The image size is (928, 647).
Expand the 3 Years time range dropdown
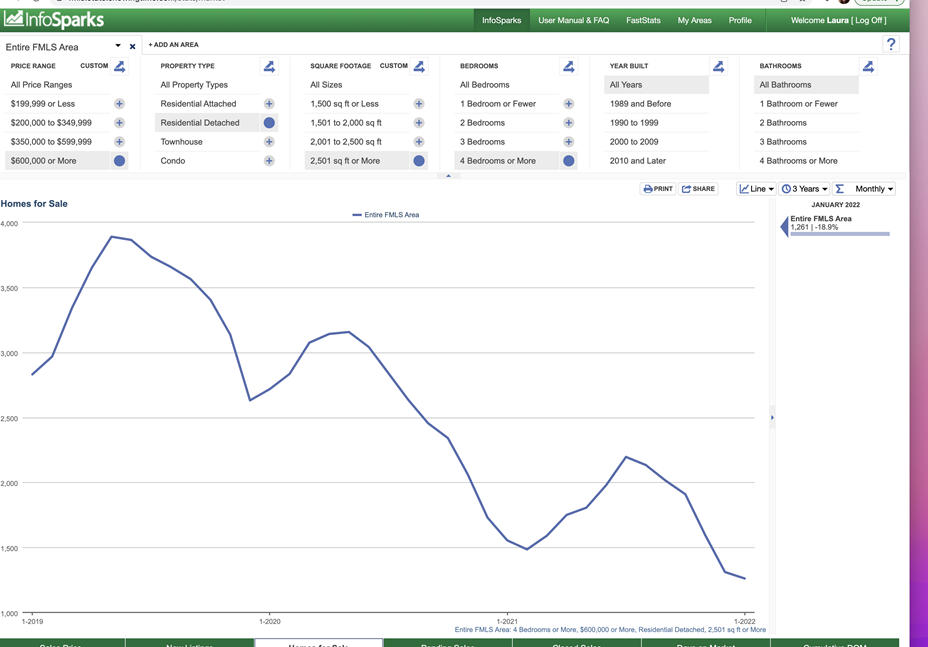(804, 189)
